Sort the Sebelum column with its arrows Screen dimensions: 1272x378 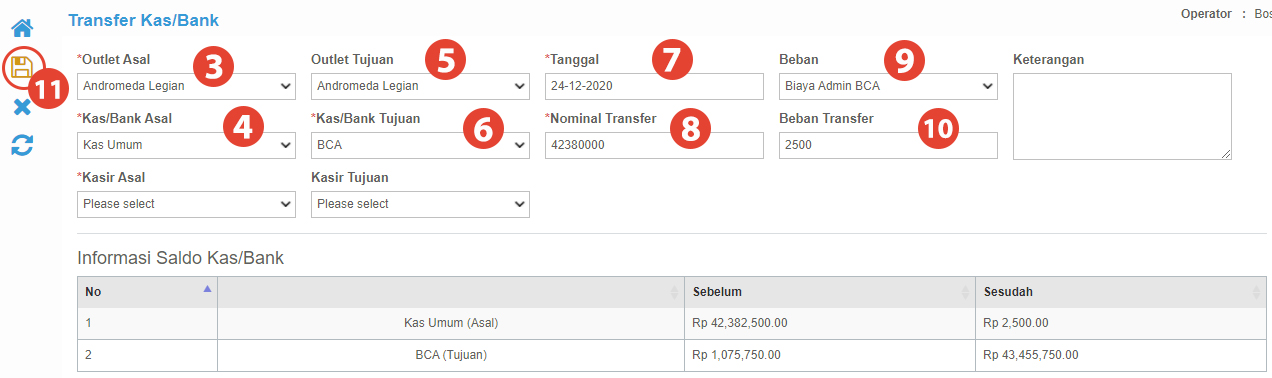[x=966, y=292]
